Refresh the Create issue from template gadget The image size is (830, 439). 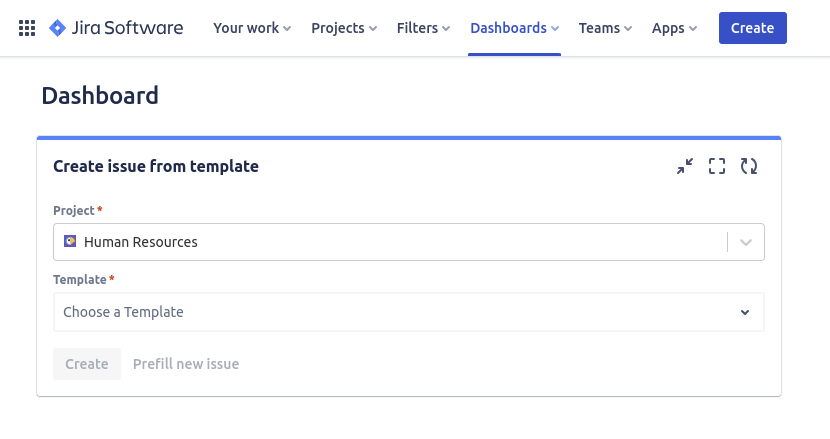pyautogui.click(x=749, y=166)
